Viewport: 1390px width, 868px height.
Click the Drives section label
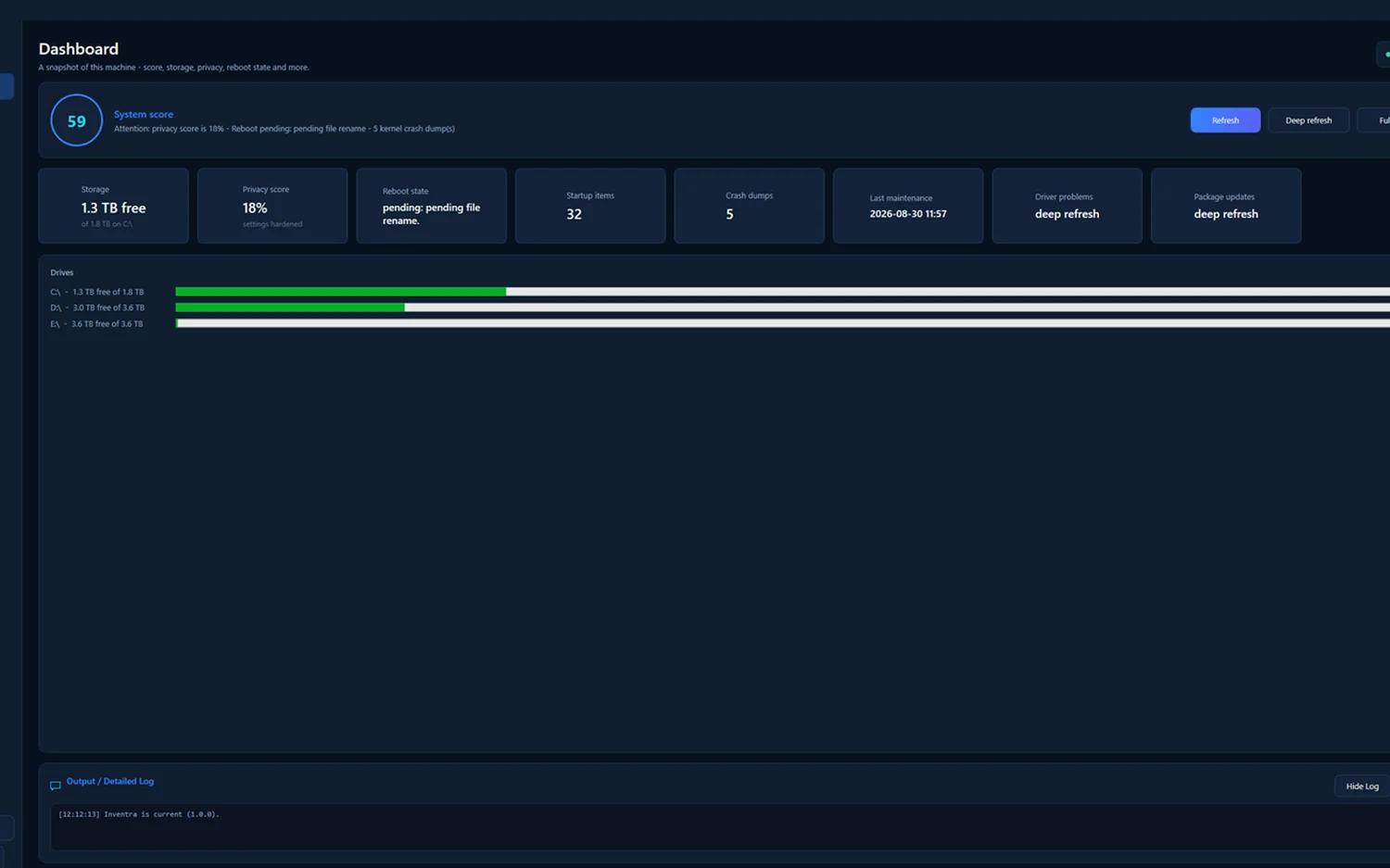tap(62, 273)
